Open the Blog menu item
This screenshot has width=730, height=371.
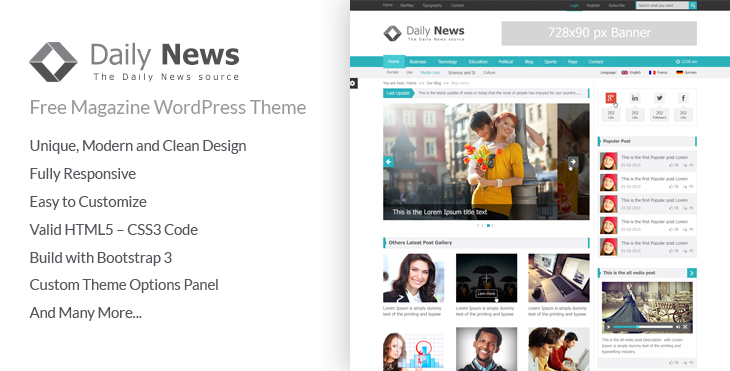coord(529,62)
